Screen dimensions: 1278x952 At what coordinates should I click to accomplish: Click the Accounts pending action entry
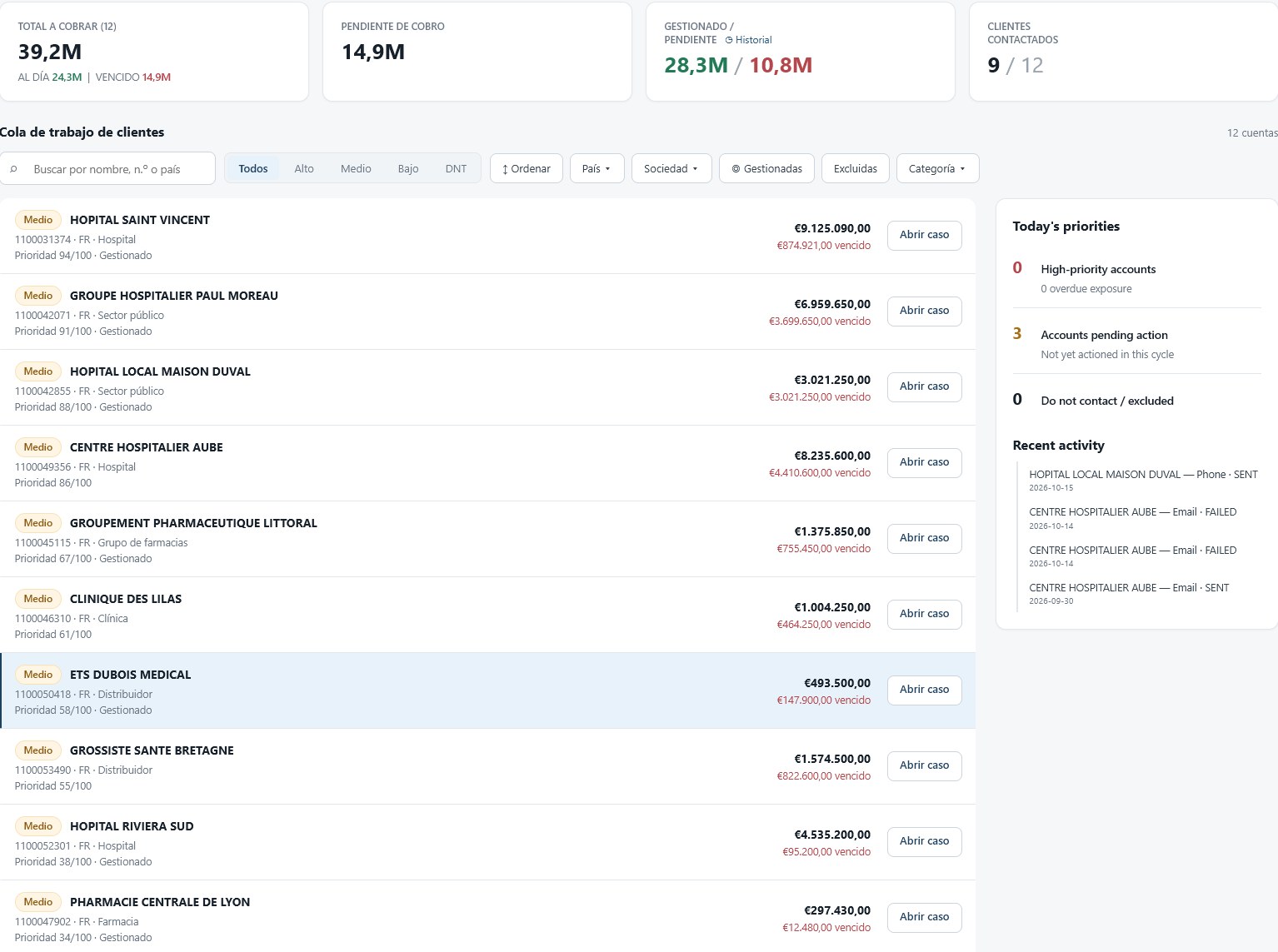point(1104,335)
